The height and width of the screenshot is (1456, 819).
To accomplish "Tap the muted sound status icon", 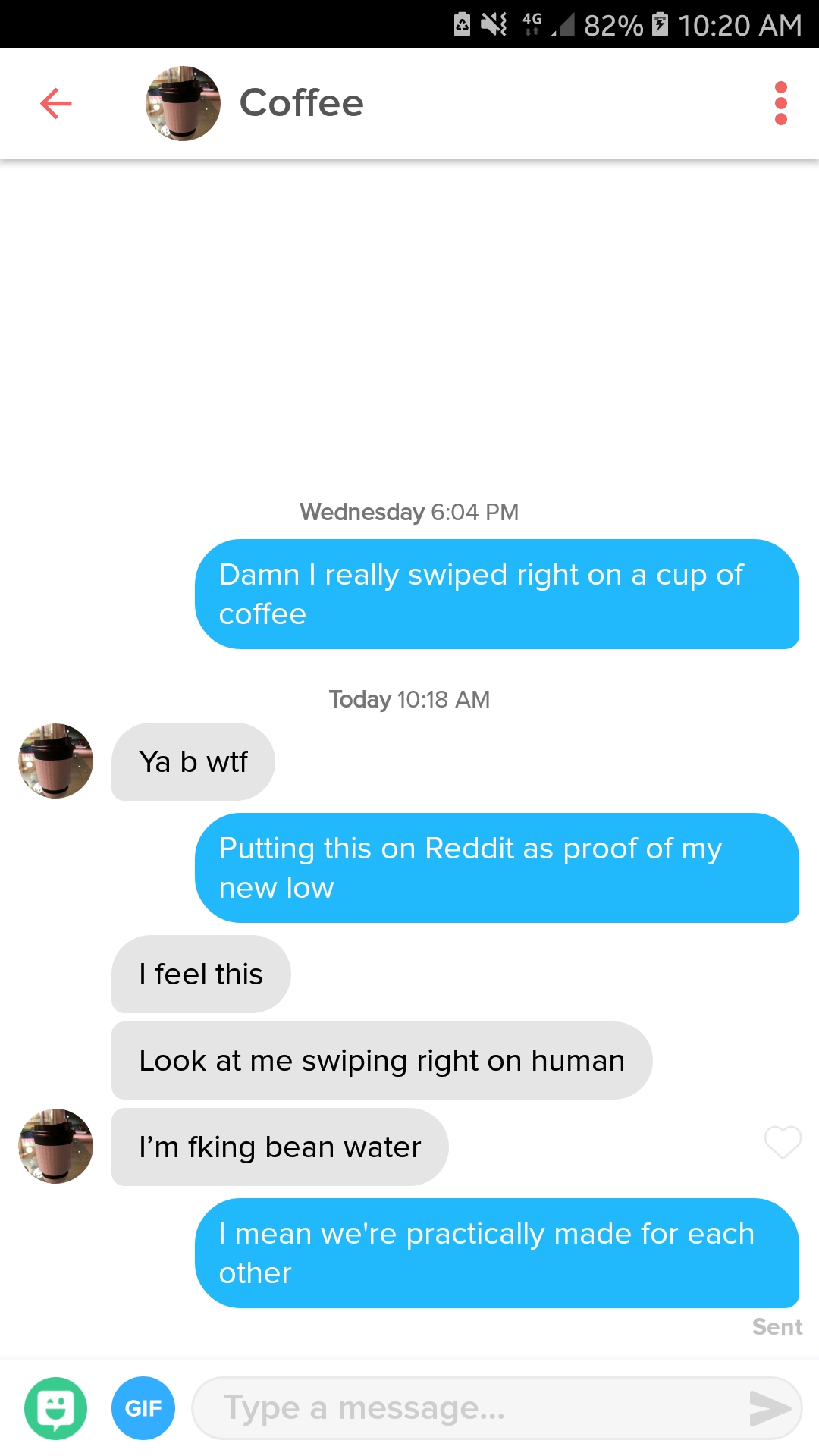I will point(494,24).
